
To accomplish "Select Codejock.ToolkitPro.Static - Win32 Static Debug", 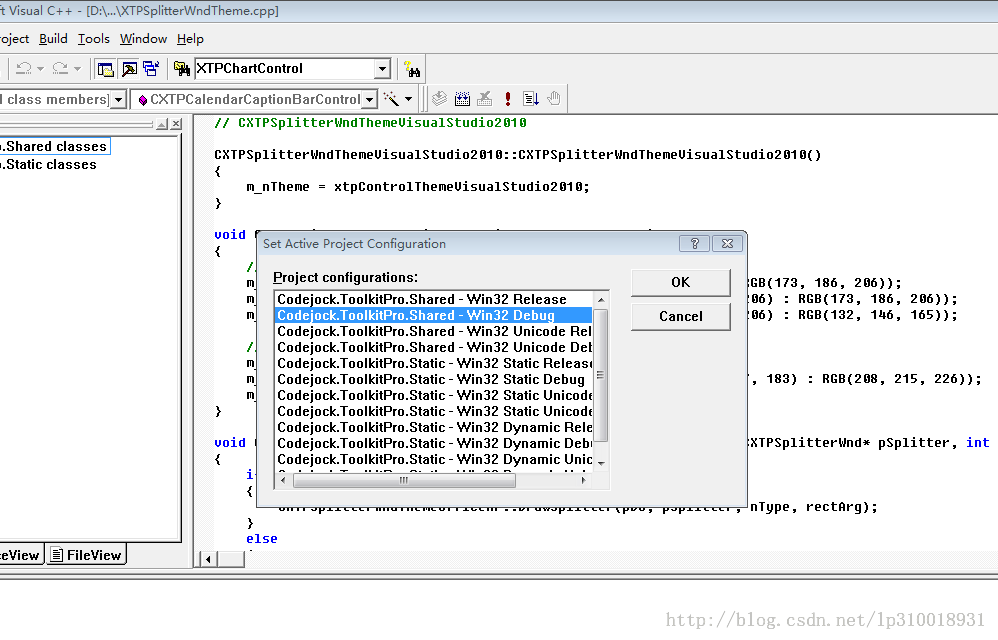I will tap(434, 379).
